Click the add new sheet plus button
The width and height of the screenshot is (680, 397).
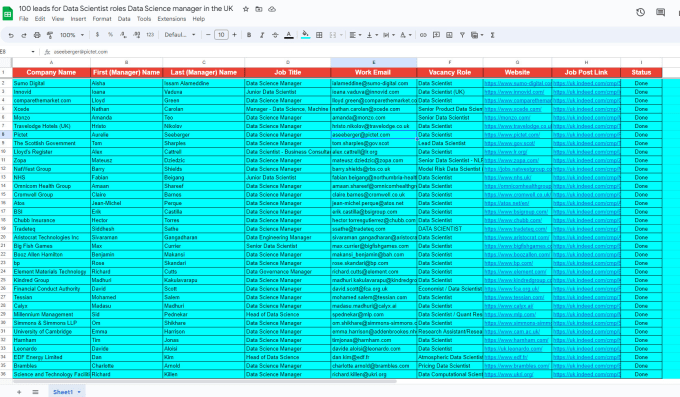click(19, 392)
